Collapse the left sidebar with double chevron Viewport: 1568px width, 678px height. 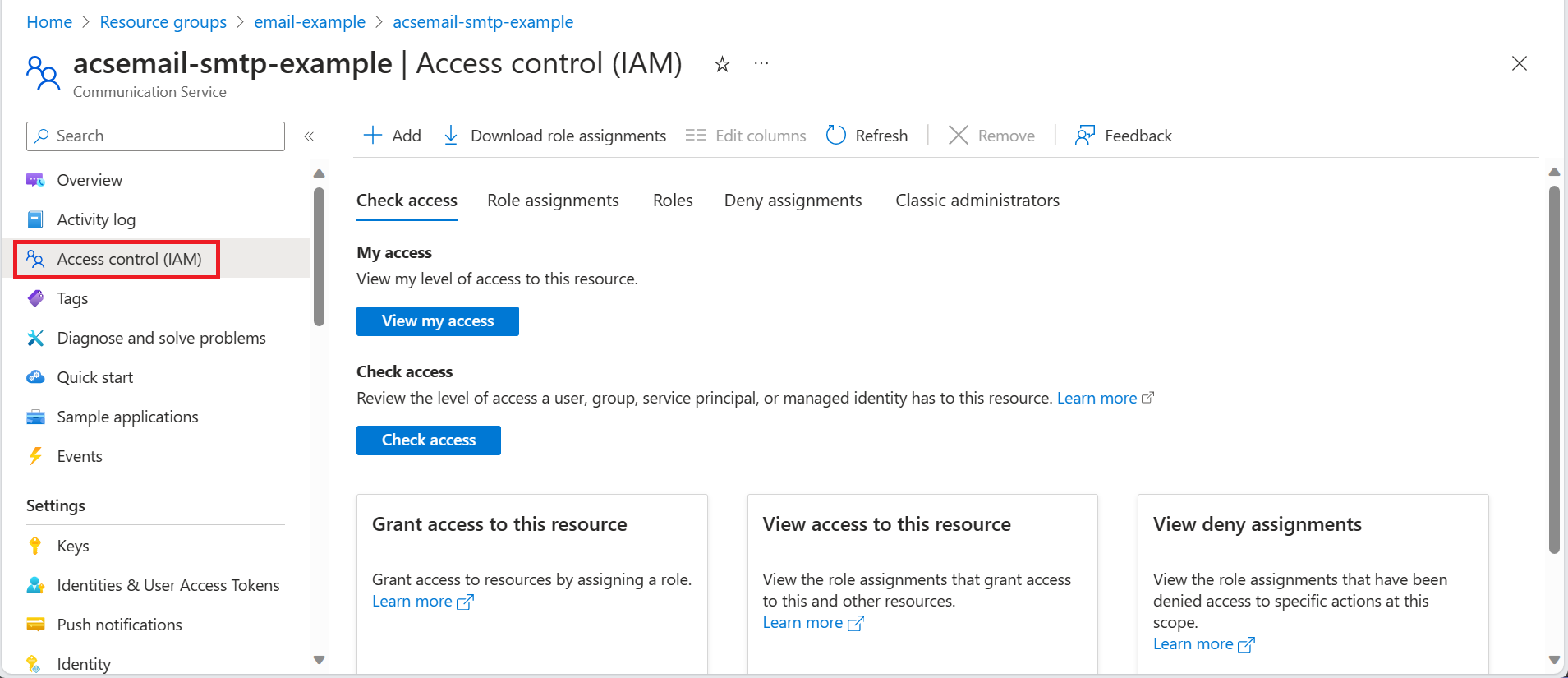click(x=309, y=136)
